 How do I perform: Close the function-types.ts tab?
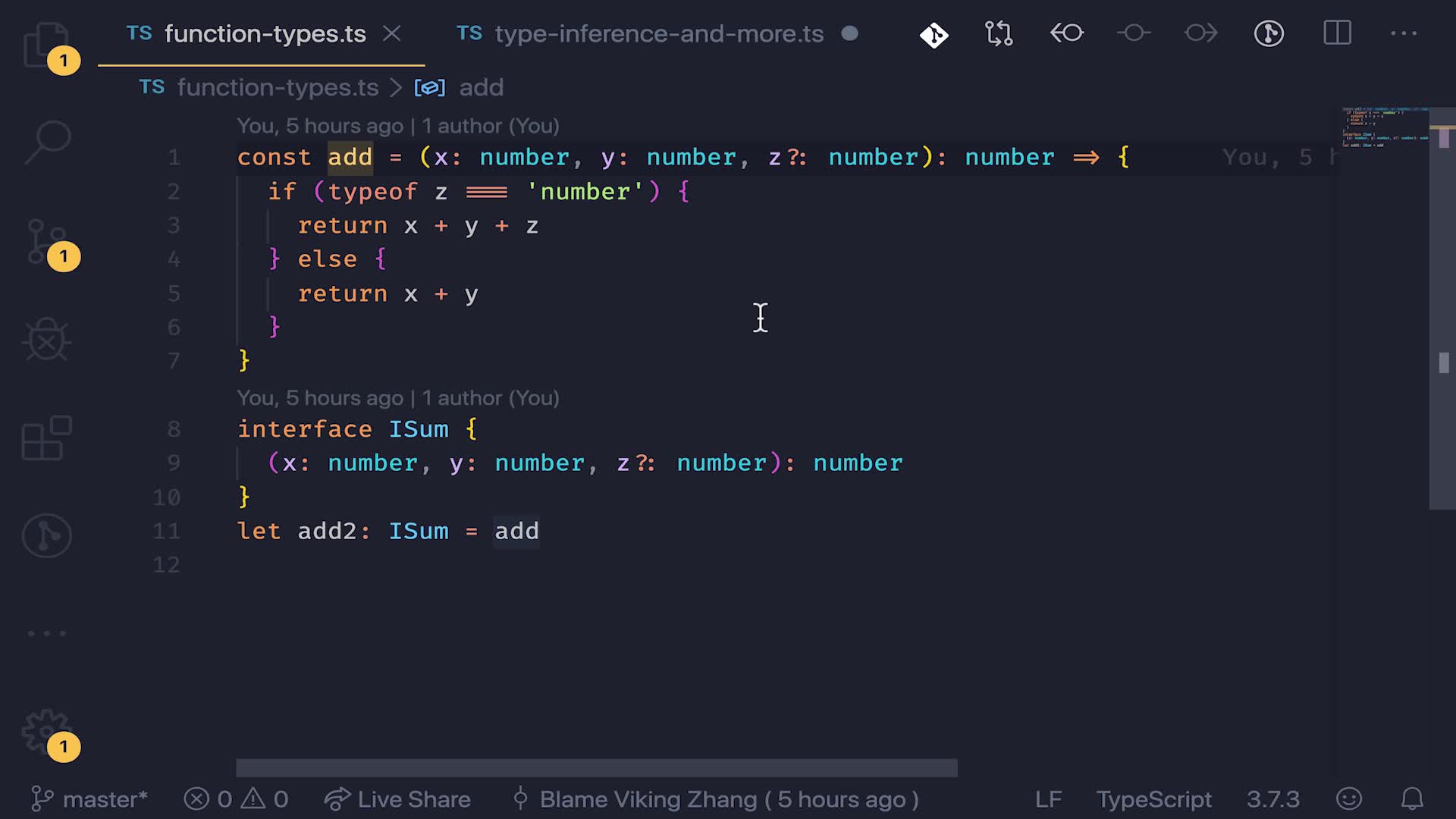pyautogui.click(x=392, y=33)
